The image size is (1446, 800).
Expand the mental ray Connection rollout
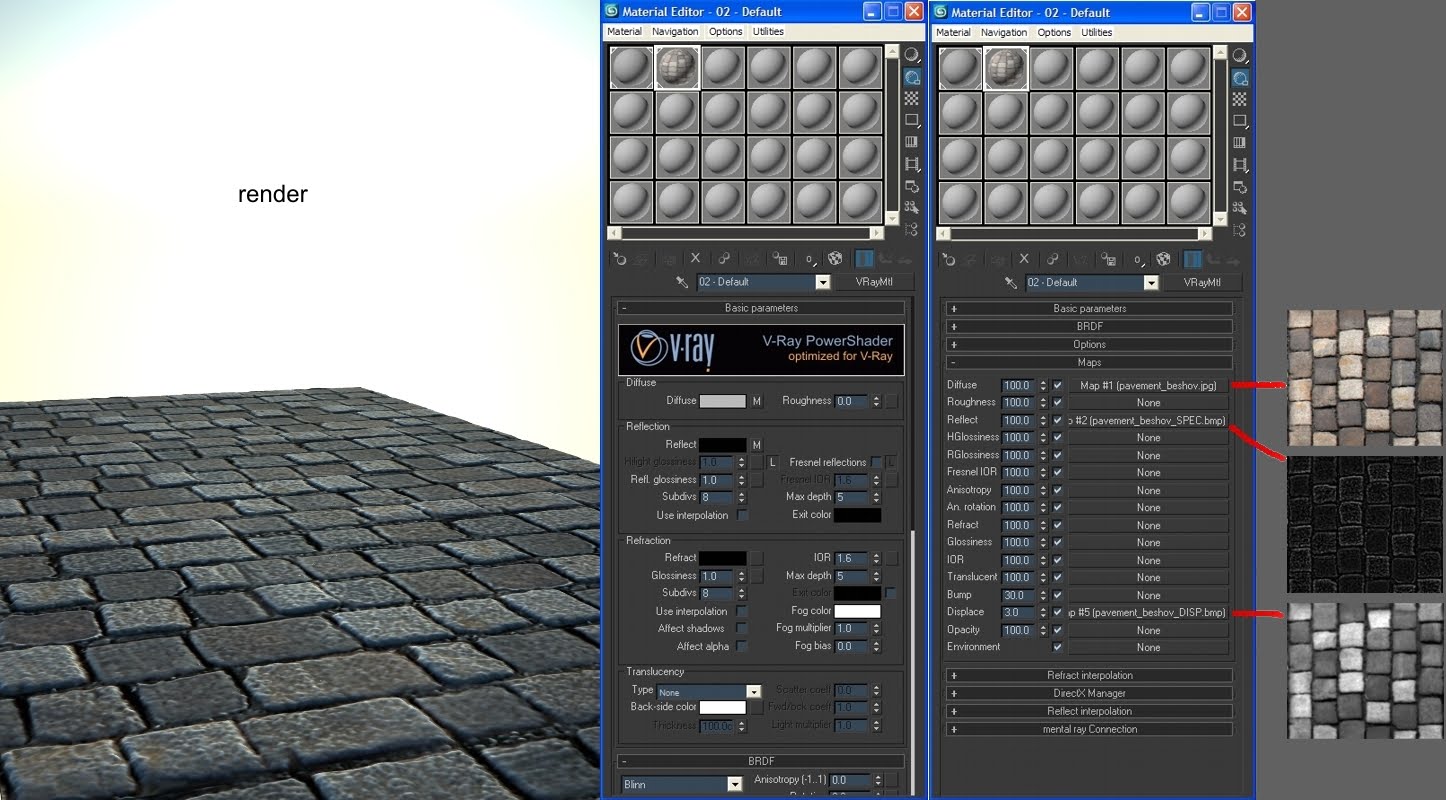click(1089, 729)
